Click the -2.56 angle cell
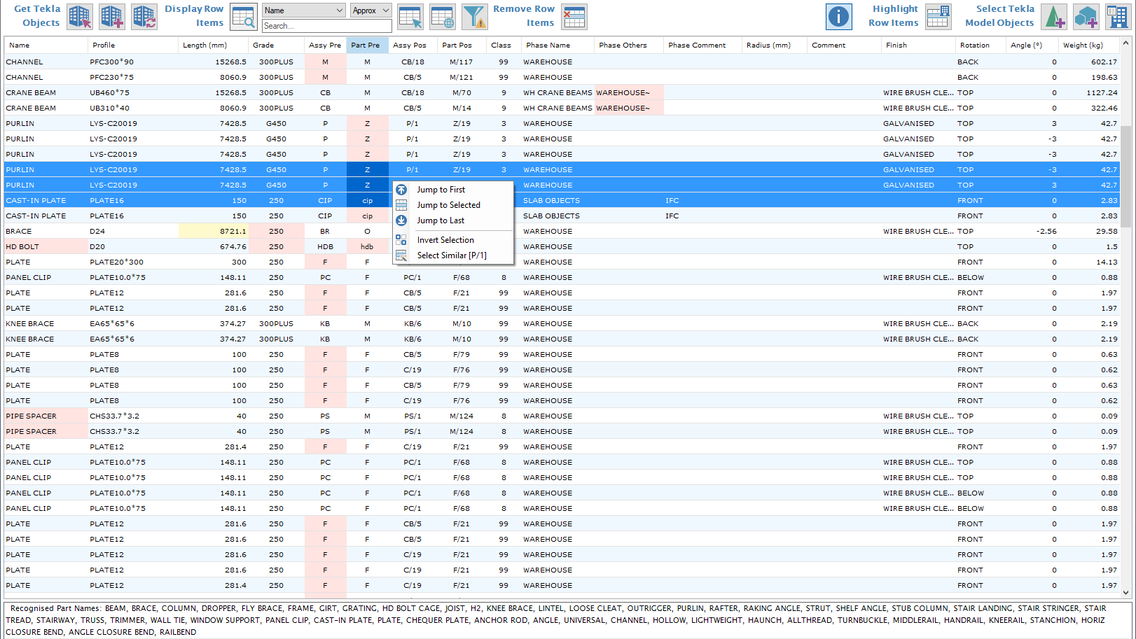The width and height of the screenshot is (1136, 639). click(x=1032, y=231)
